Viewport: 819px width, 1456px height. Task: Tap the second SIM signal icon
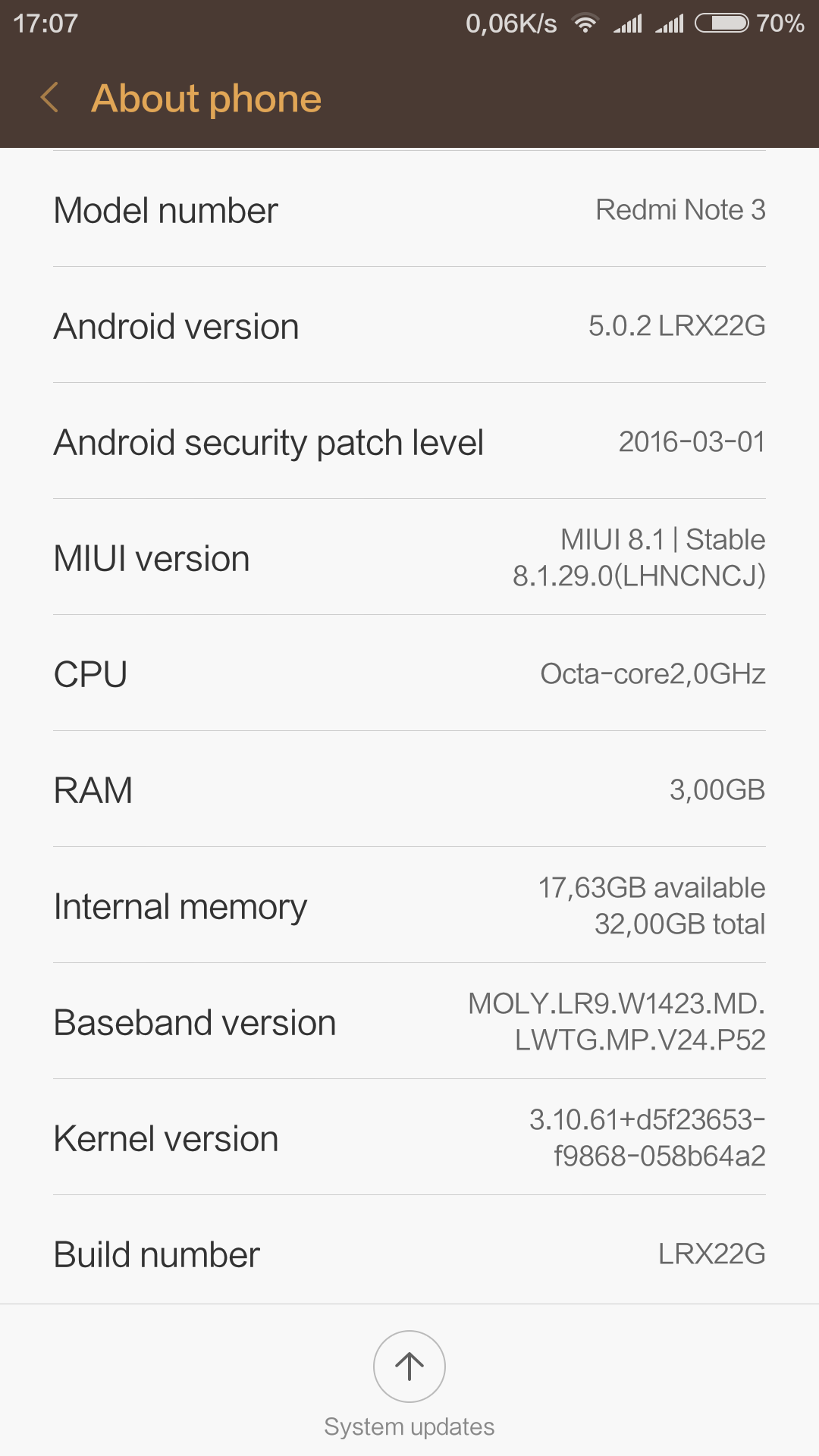point(670,24)
